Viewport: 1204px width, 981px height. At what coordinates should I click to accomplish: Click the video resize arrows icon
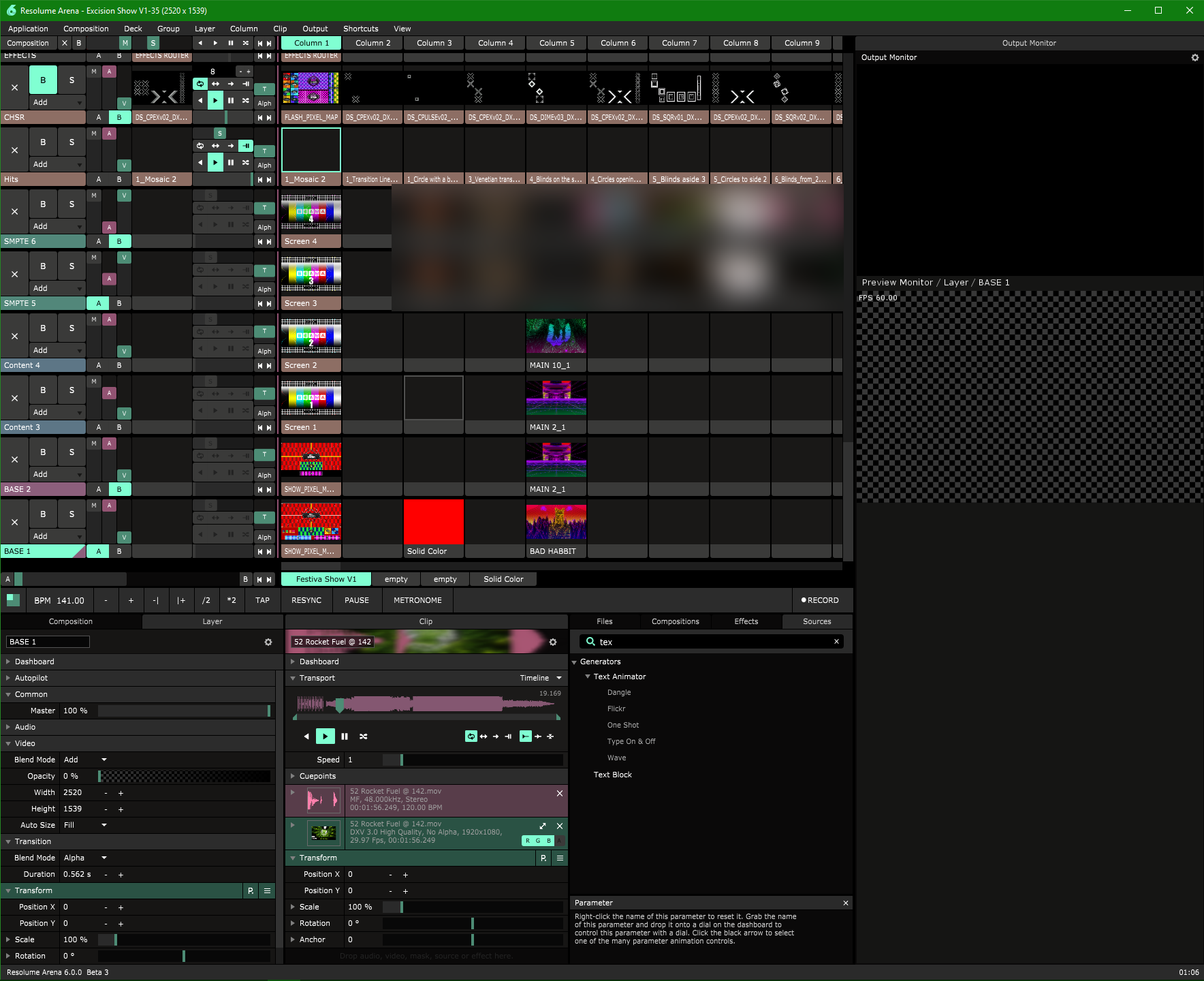[543, 826]
